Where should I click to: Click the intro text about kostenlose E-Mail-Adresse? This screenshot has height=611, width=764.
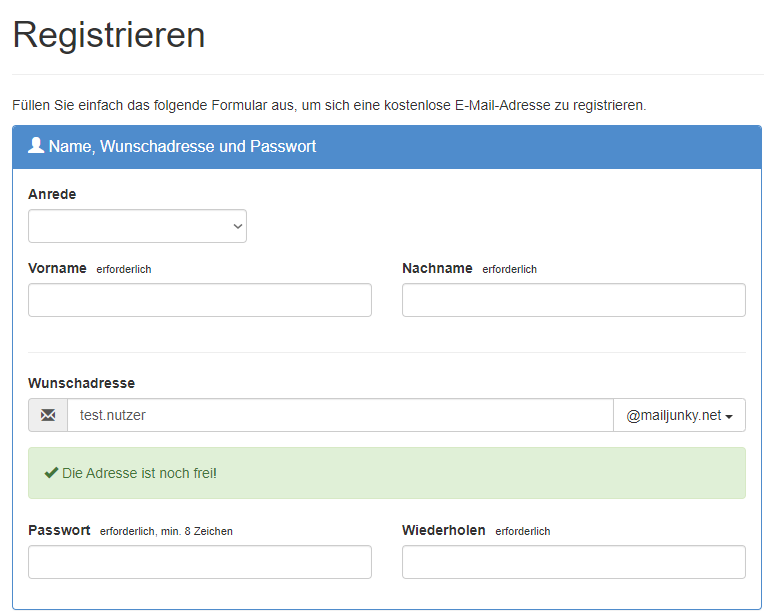[x=329, y=104]
